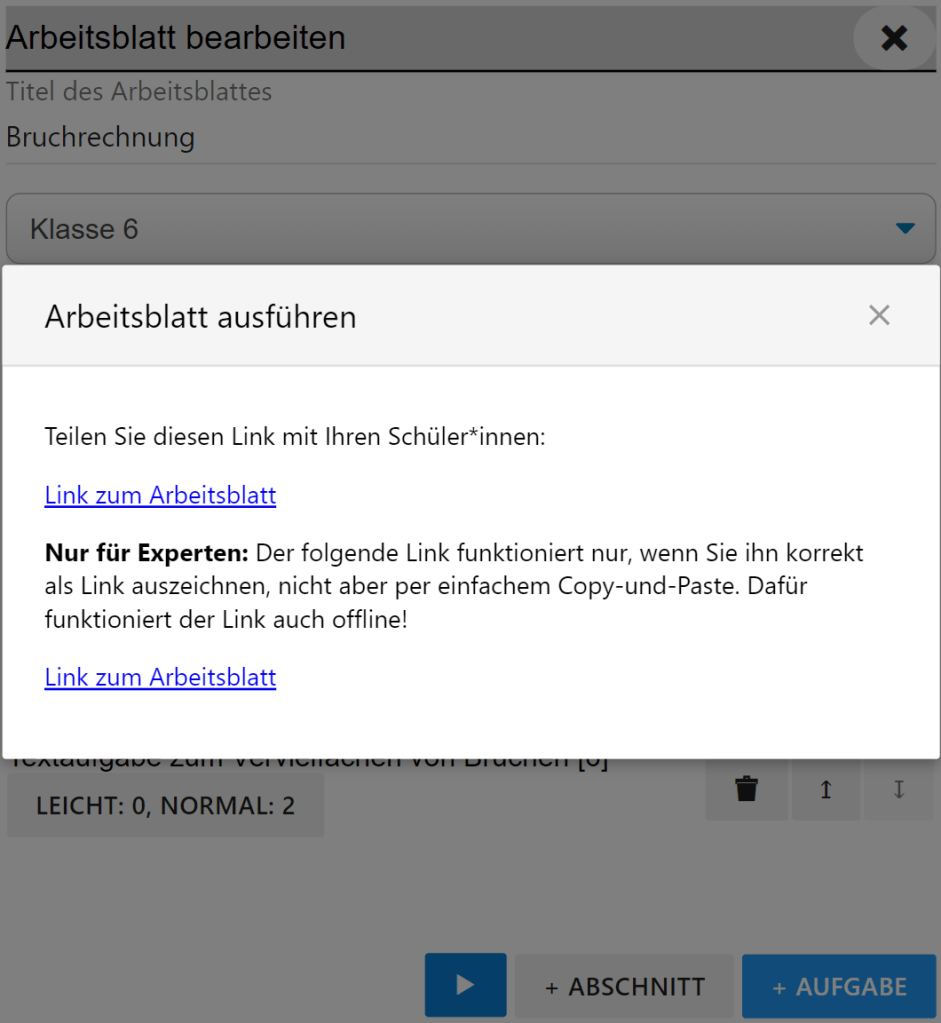This screenshot has width=941, height=1023.
Task: Add a new task via + AUFGABE
Action: (x=839, y=987)
